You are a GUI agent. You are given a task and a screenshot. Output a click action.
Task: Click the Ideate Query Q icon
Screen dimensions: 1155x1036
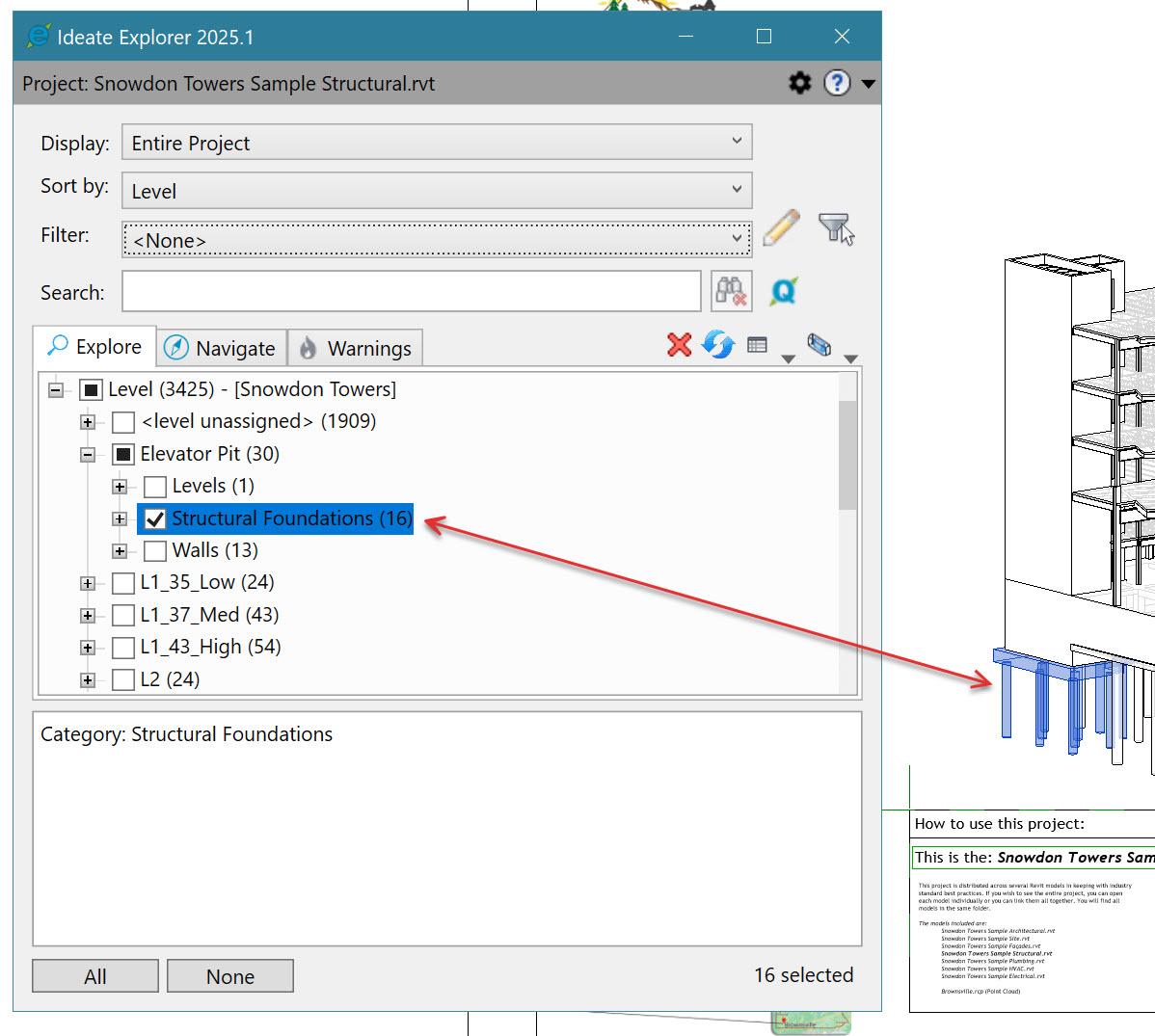[x=784, y=292]
